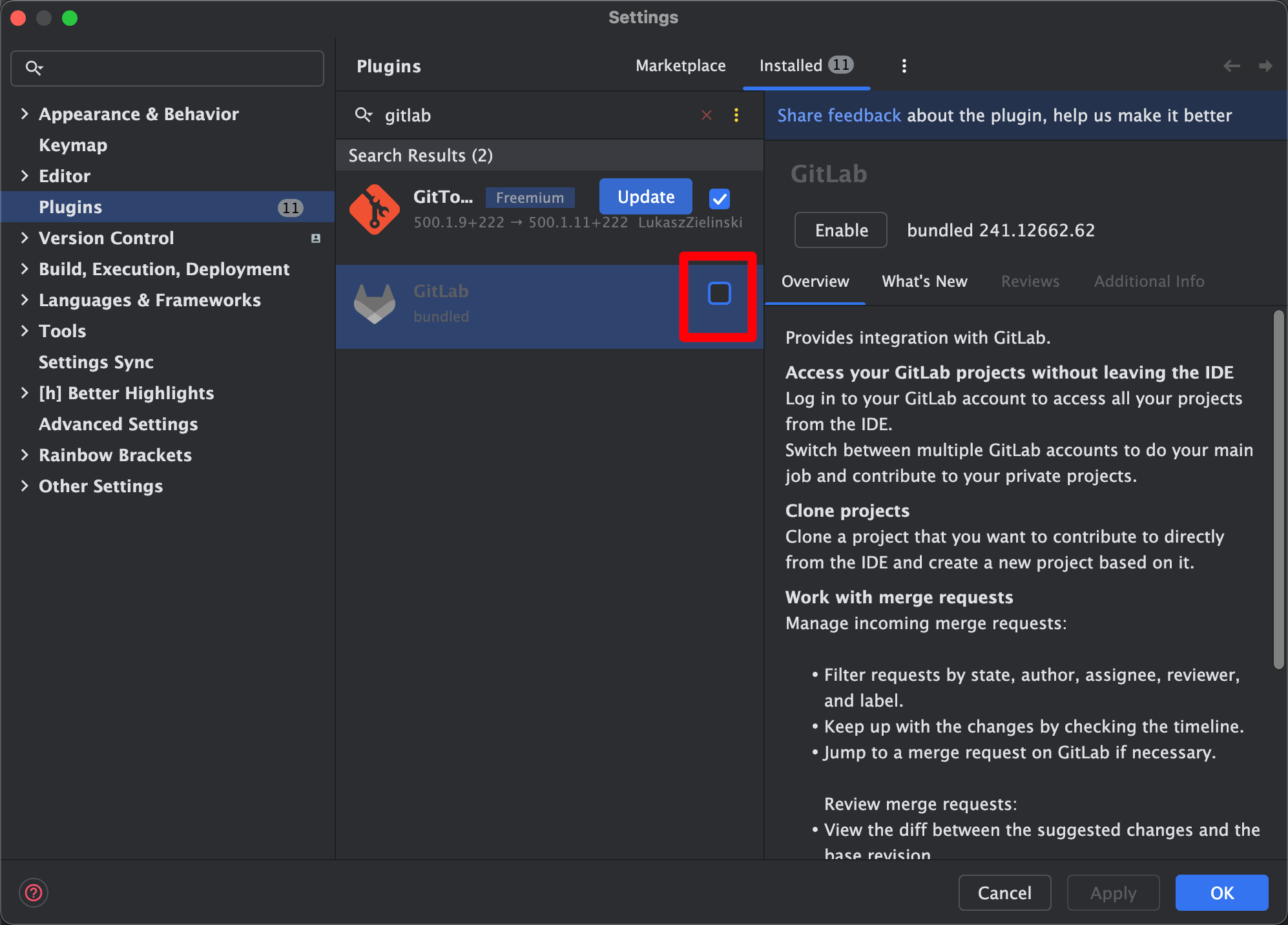Open the What's New tab
Screen dimensions: 1288x925
point(924,282)
